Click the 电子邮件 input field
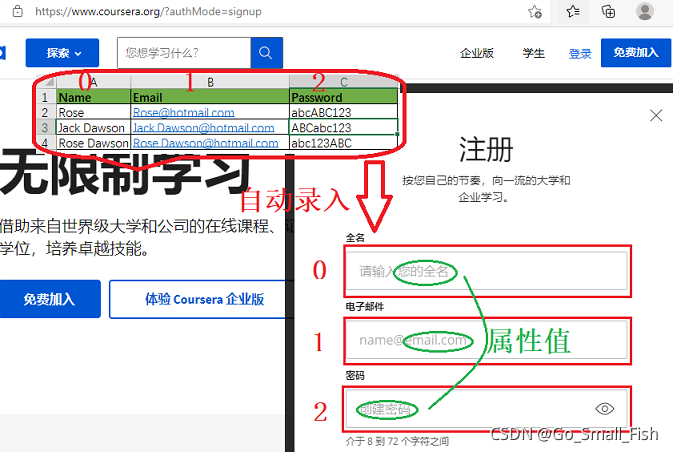This screenshot has height=452, width=673. click(487, 340)
